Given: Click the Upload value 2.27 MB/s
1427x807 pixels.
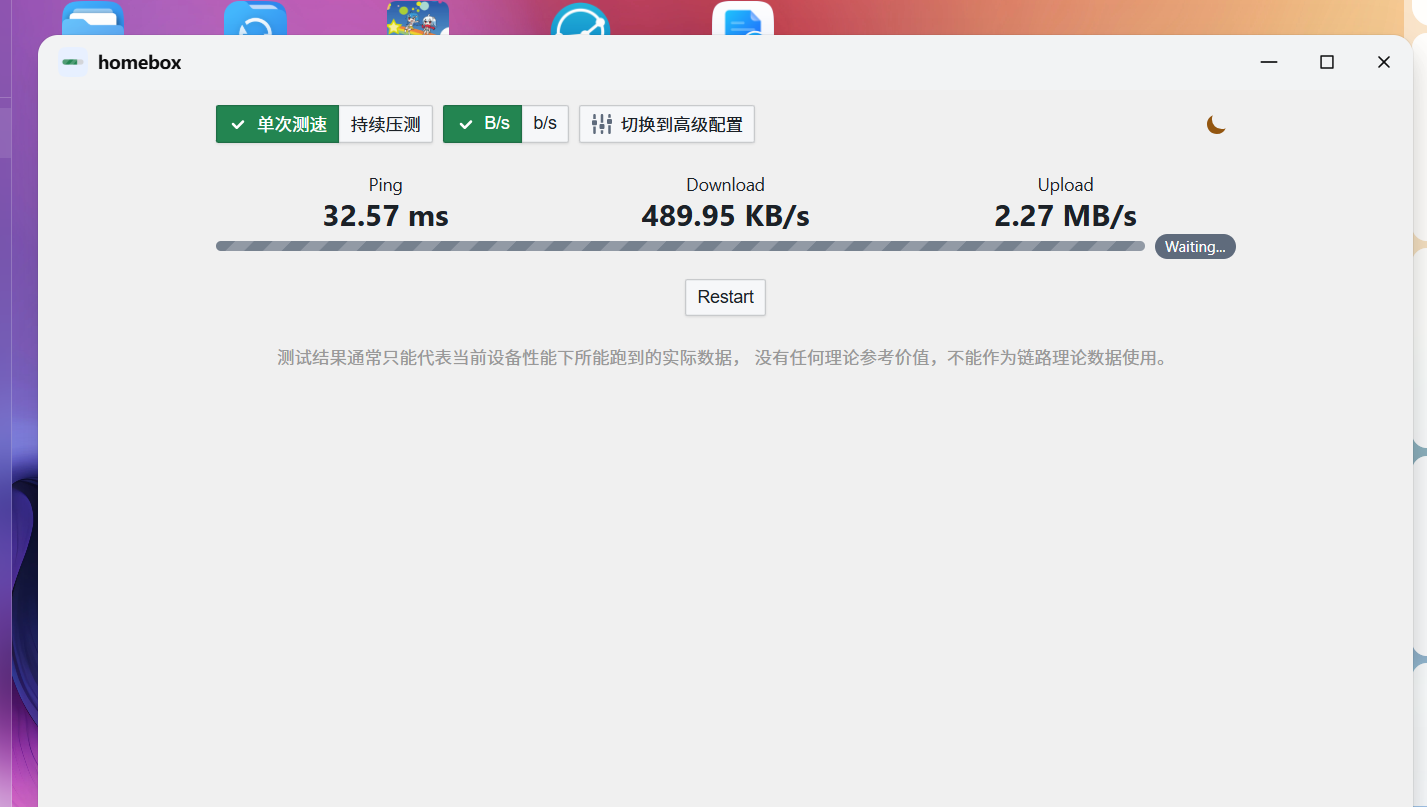Looking at the screenshot, I should coord(1066,215).
